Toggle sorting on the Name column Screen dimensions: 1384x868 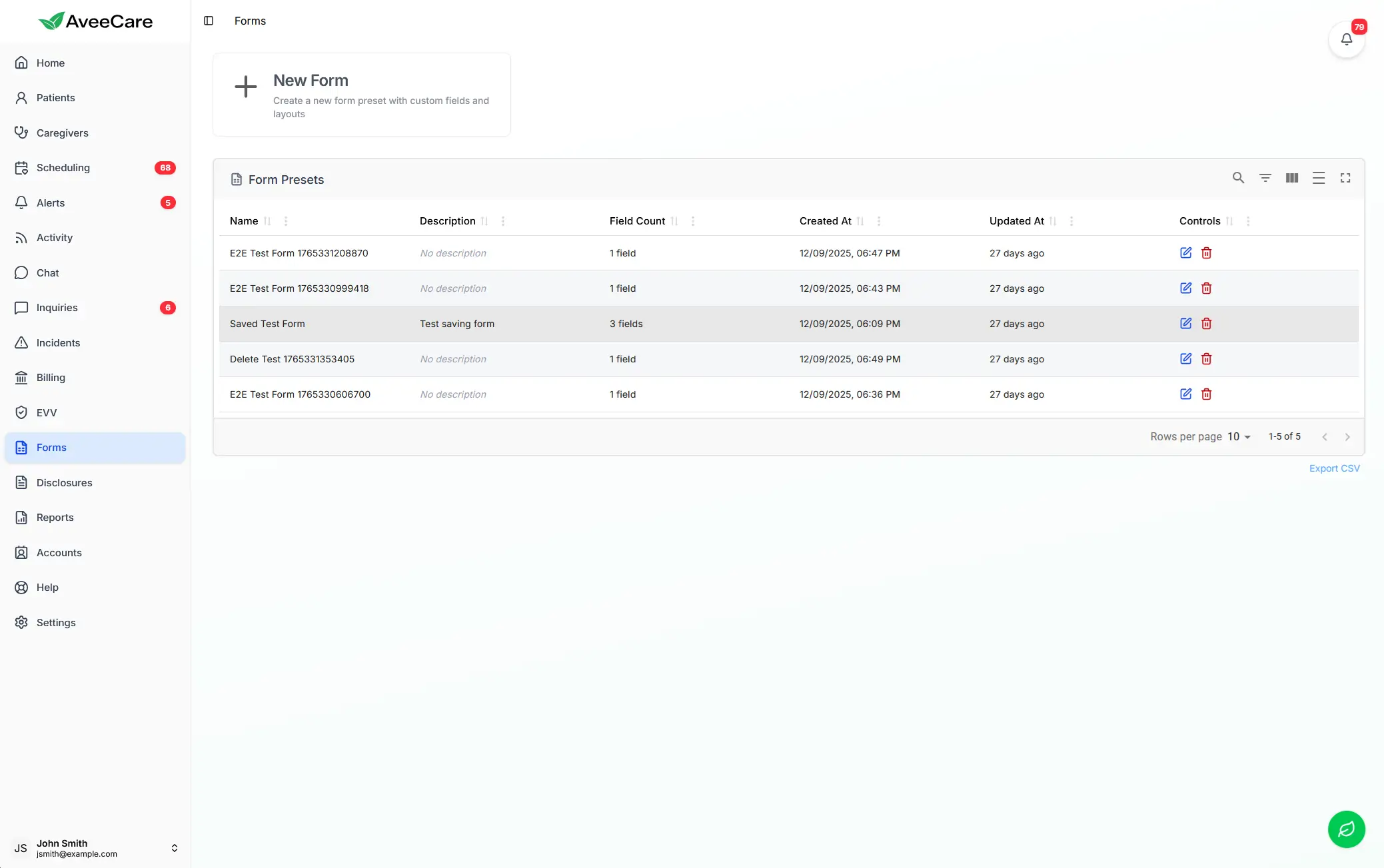[x=268, y=220]
